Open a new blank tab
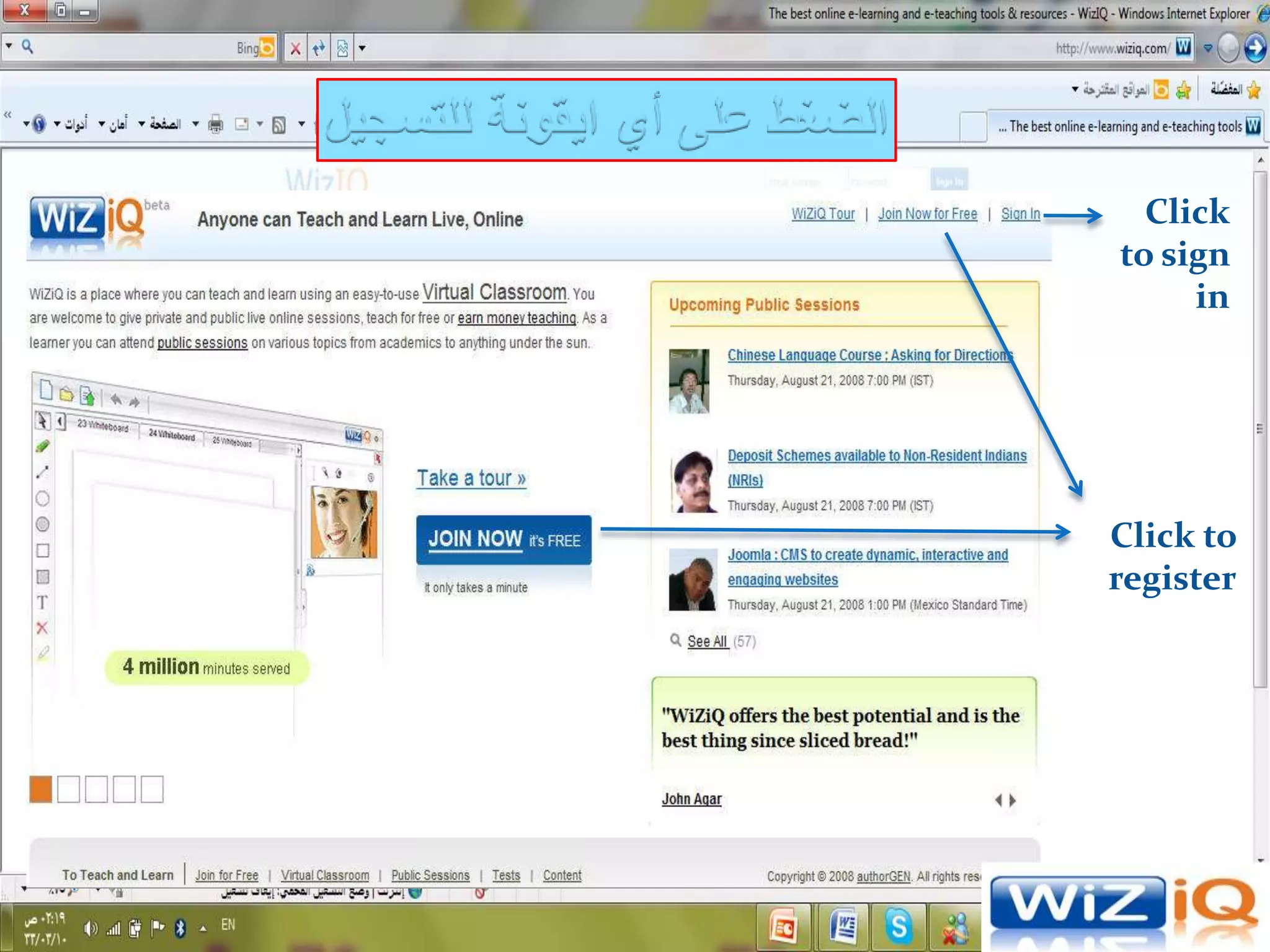The image size is (1270, 952). click(973, 126)
